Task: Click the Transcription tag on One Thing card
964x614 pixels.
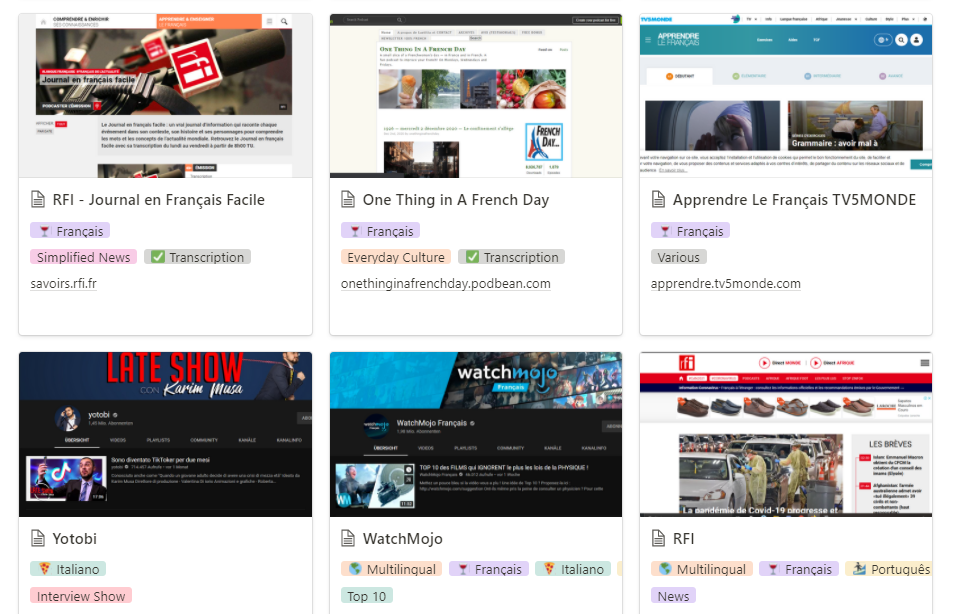Action: [x=512, y=257]
